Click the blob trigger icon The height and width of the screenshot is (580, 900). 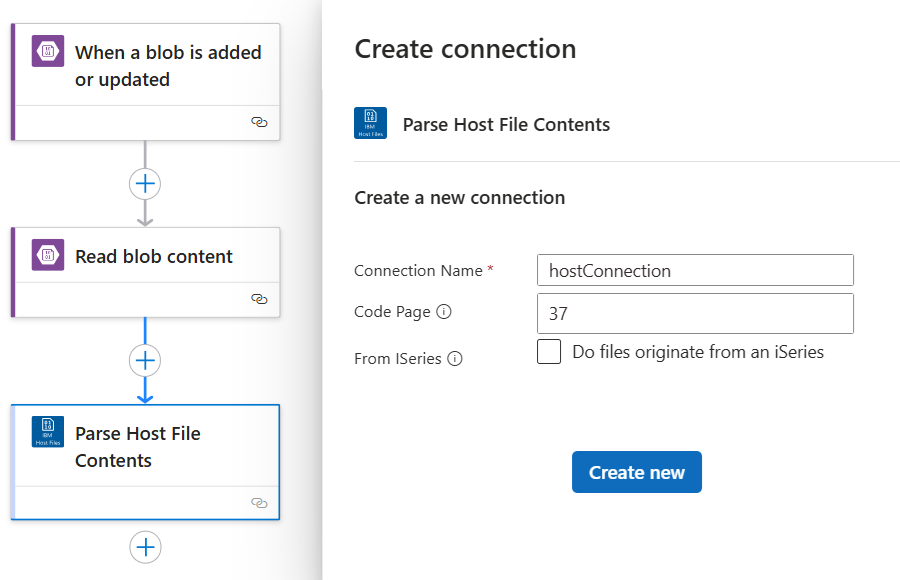(x=48, y=51)
